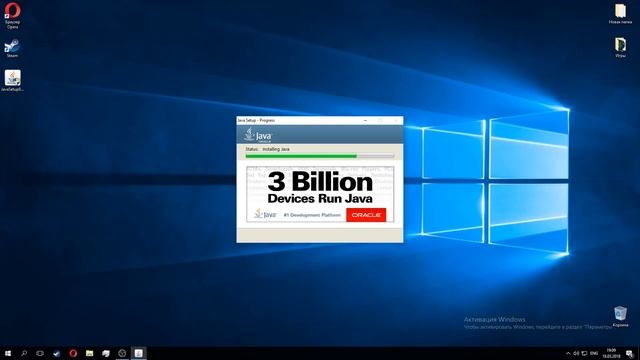
Task: Open the Action Center notifications
Action: click(x=629, y=353)
